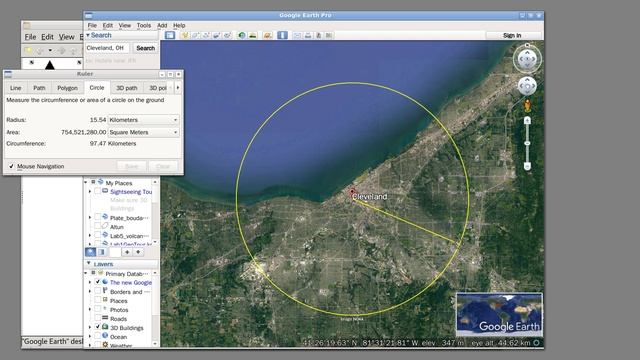Click the sunlight toolbar icon
The width and height of the screenshot is (640, 360).
253,36
